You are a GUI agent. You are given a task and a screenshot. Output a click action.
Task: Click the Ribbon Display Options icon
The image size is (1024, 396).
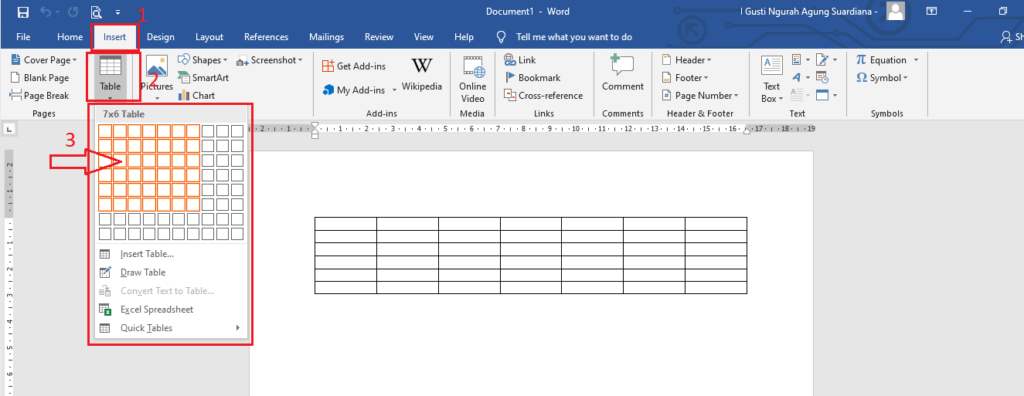(x=931, y=11)
